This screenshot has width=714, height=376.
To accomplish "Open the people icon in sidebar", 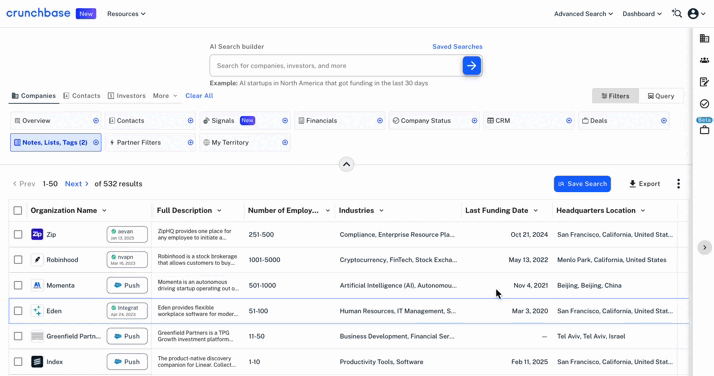I will pyautogui.click(x=704, y=60).
